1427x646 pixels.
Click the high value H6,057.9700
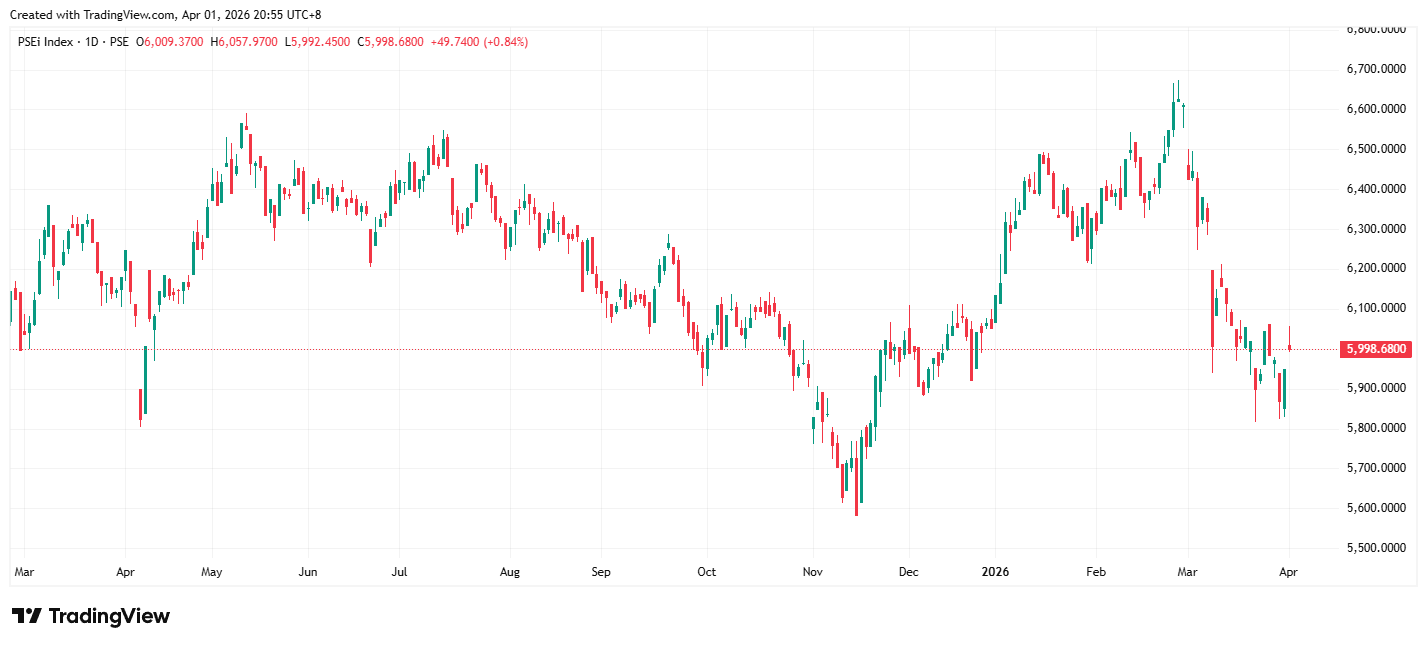244,42
